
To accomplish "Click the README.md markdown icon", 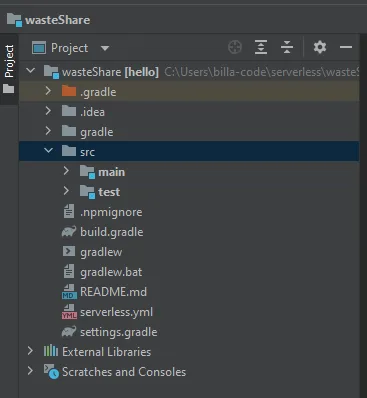I will click(69, 292).
